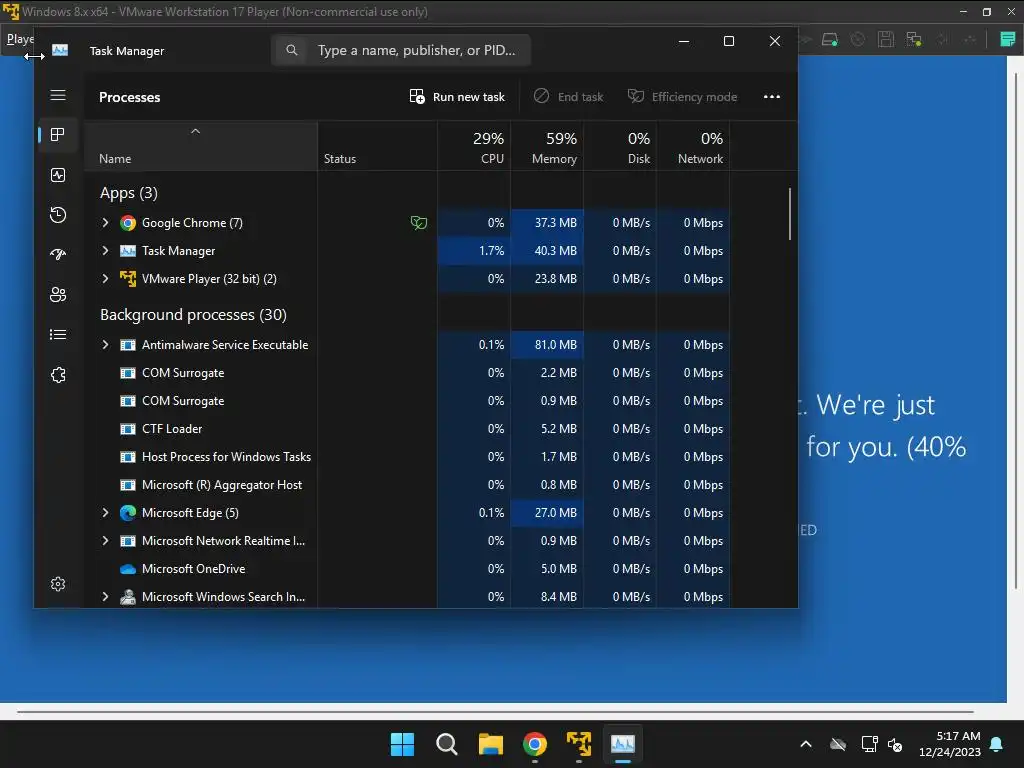Click 81.0 MB memory value for Antimalware
The height and width of the screenshot is (768, 1024).
coord(555,345)
